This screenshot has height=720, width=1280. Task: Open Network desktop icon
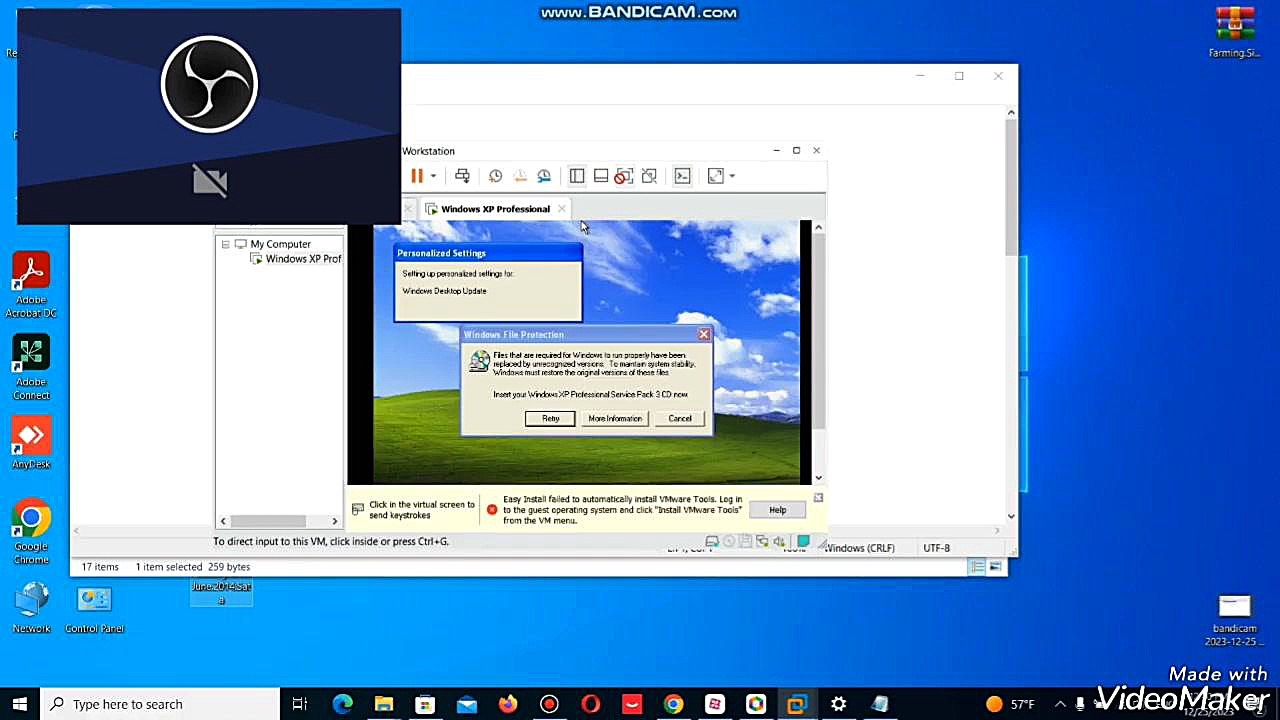tap(31, 608)
